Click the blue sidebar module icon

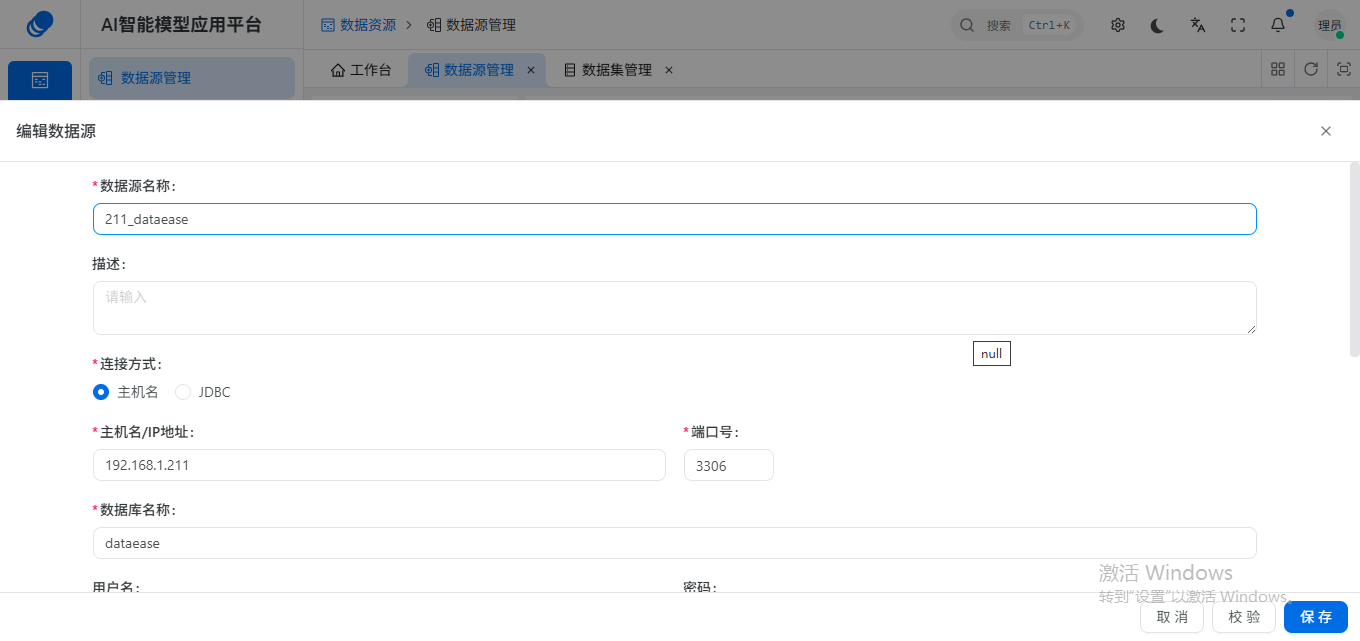click(x=40, y=80)
